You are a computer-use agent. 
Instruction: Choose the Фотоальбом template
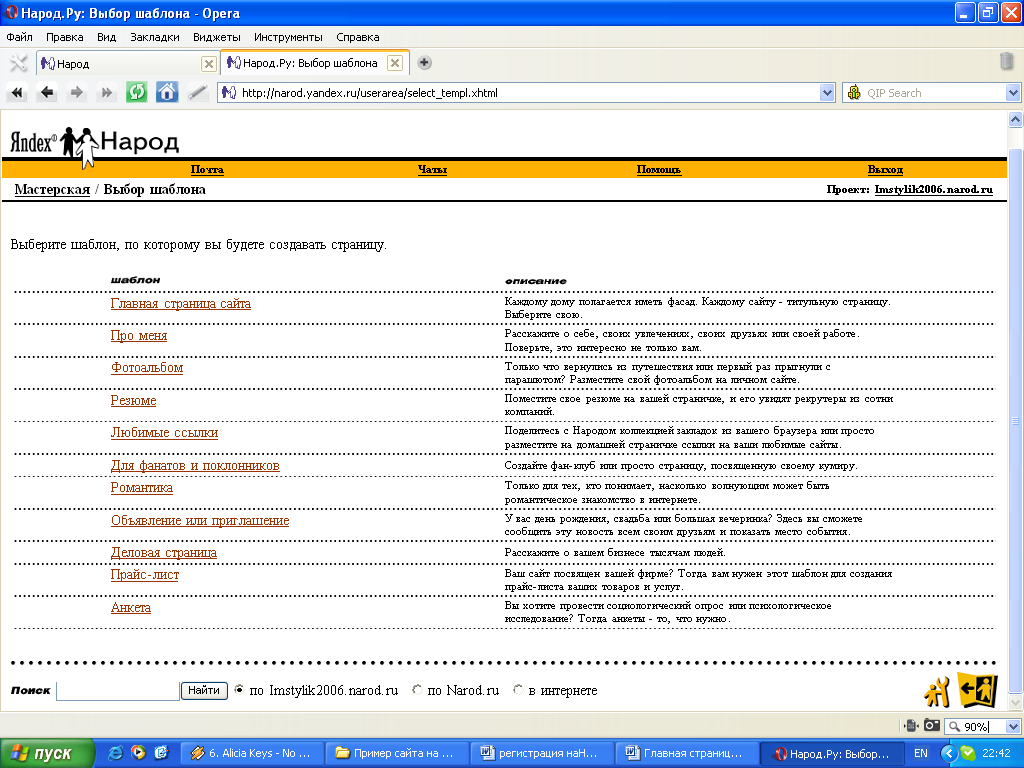[147, 368]
